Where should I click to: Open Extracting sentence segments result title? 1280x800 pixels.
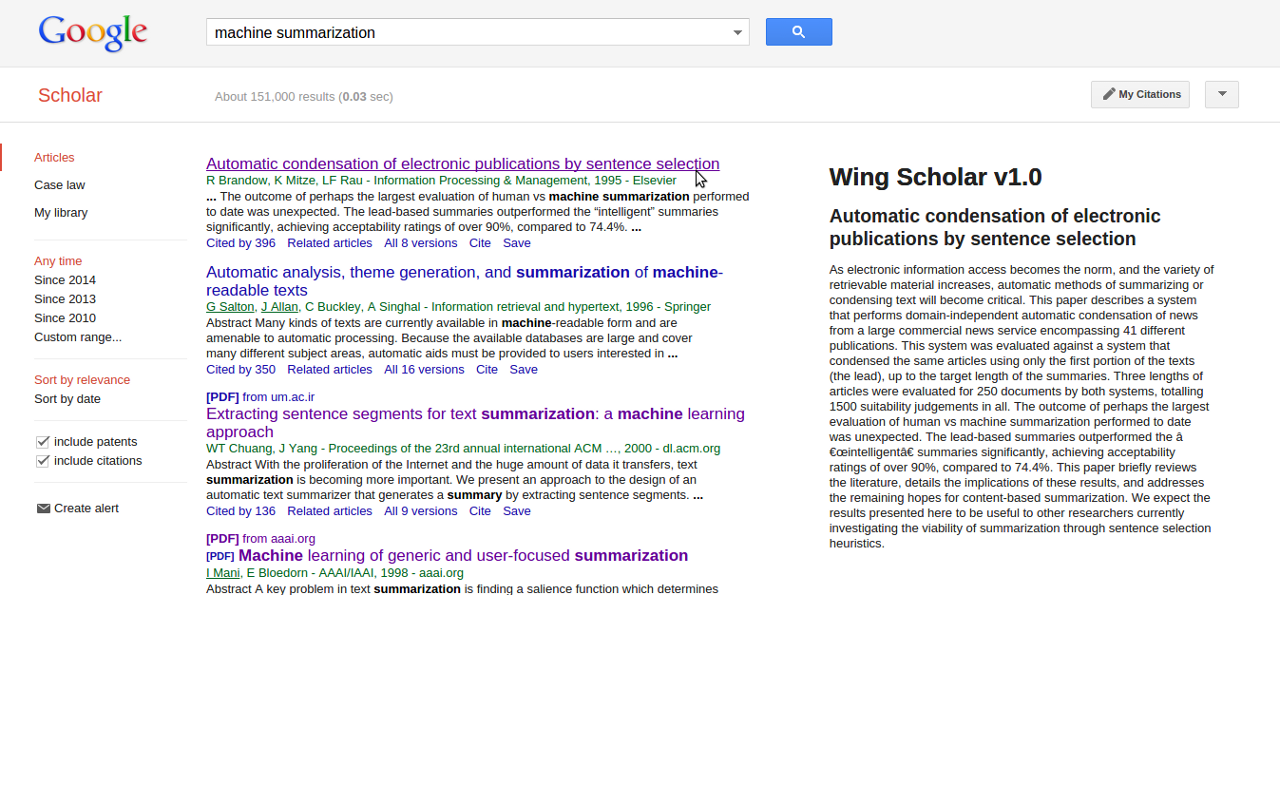click(x=475, y=423)
